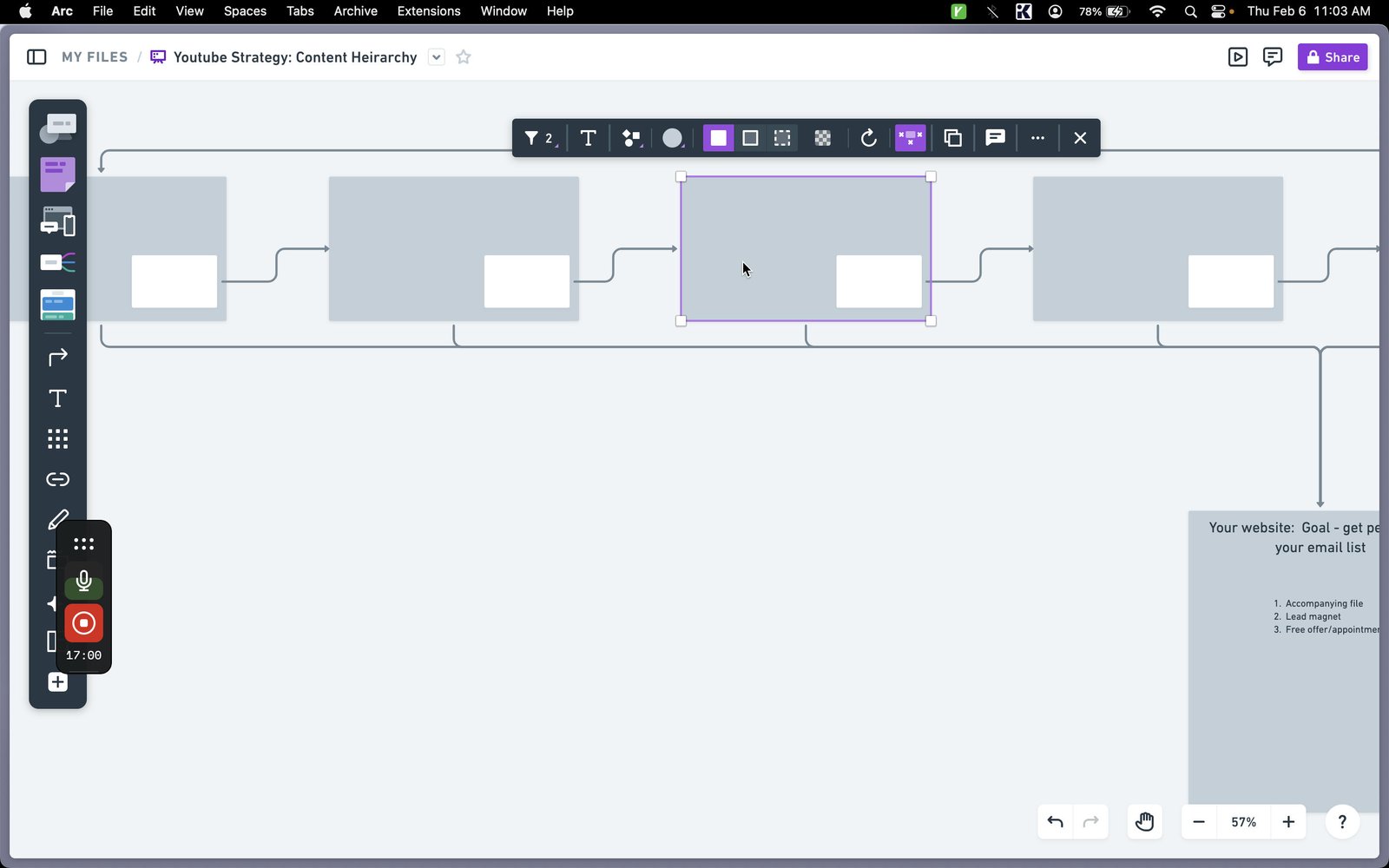Activate the hand pan tool
Viewport: 1389px width, 868px height.
(x=1144, y=822)
